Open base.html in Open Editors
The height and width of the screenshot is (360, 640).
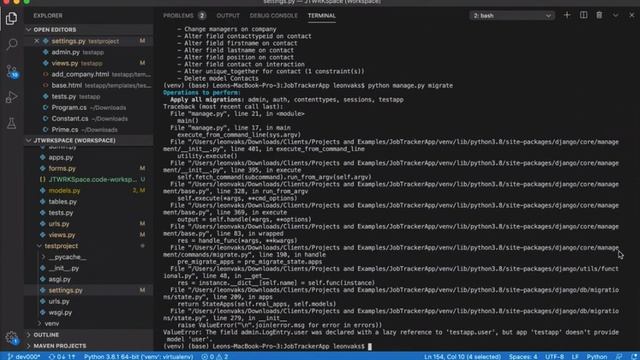[x=89, y=85]
